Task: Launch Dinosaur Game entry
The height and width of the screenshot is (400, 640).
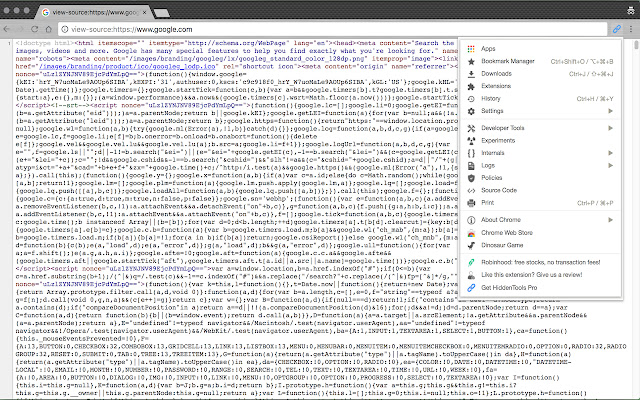Action: pos(540,245)
